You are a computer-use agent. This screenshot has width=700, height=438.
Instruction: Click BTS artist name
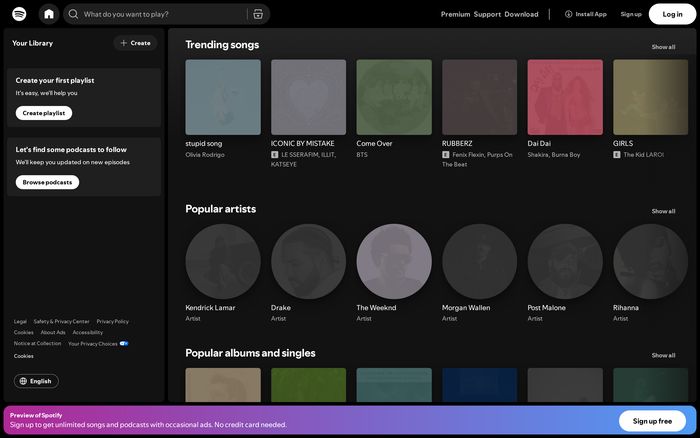coord(362,154)
